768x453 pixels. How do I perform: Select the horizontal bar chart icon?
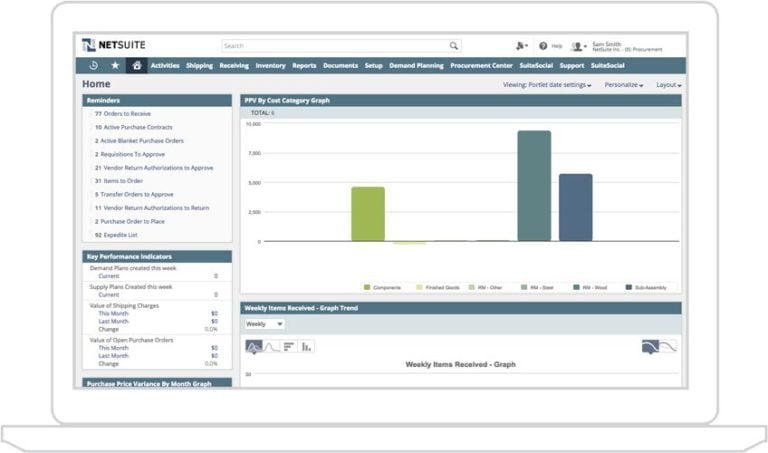click(x=289, y=346)
